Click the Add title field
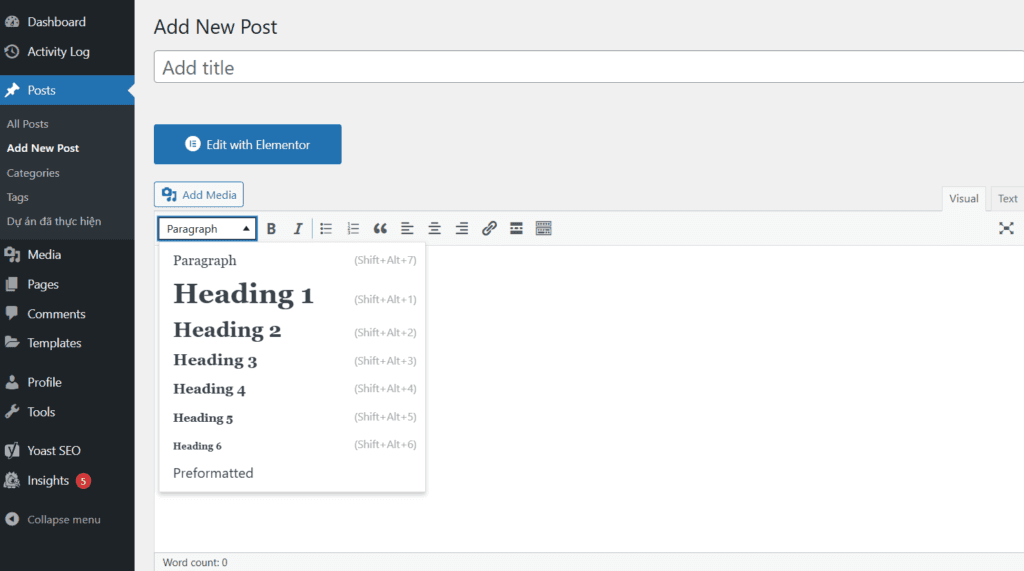 [588, 67]
